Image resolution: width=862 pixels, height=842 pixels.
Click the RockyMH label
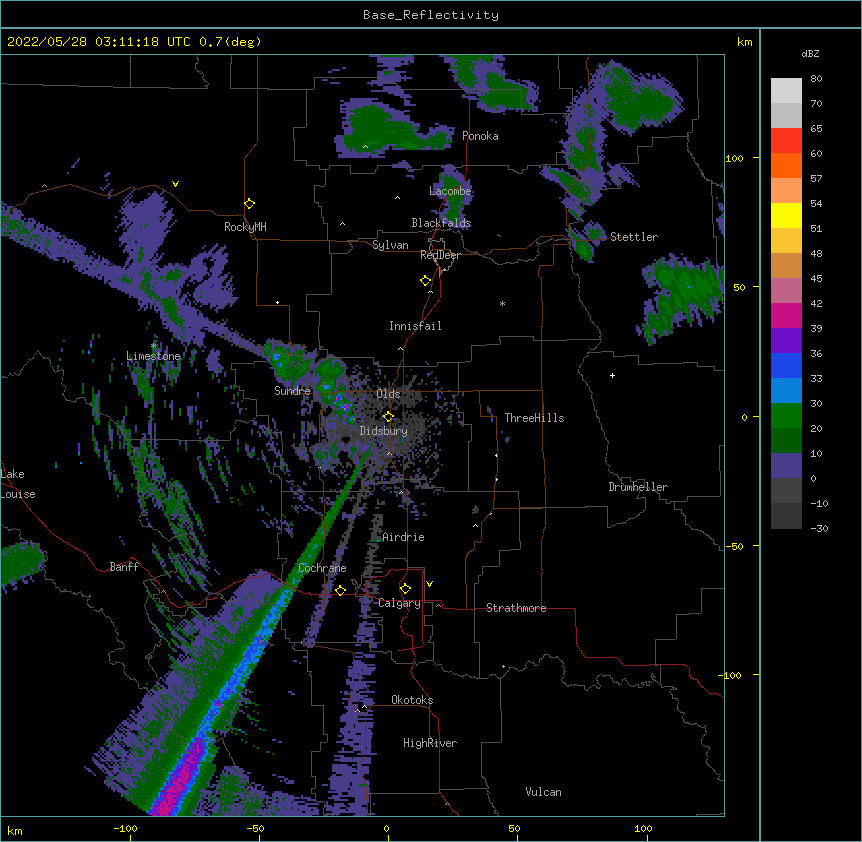coord(245,227)
